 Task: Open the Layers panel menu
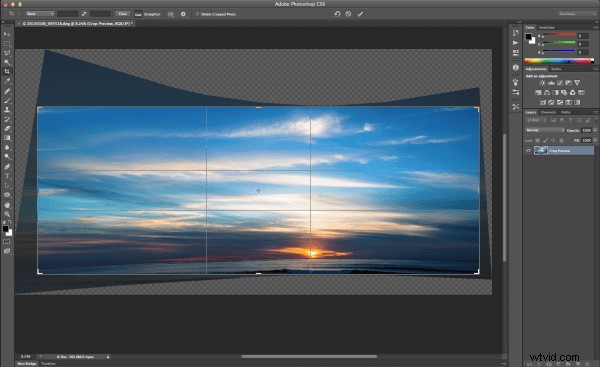[595, 112]
